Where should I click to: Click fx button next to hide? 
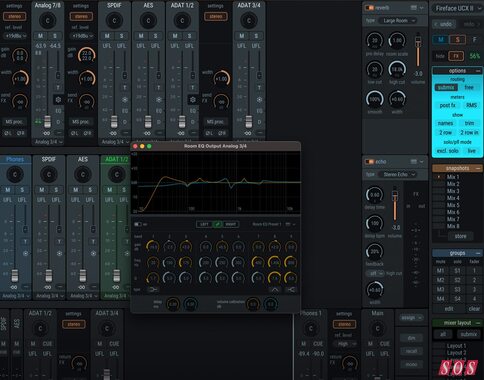tap(456, 56)
